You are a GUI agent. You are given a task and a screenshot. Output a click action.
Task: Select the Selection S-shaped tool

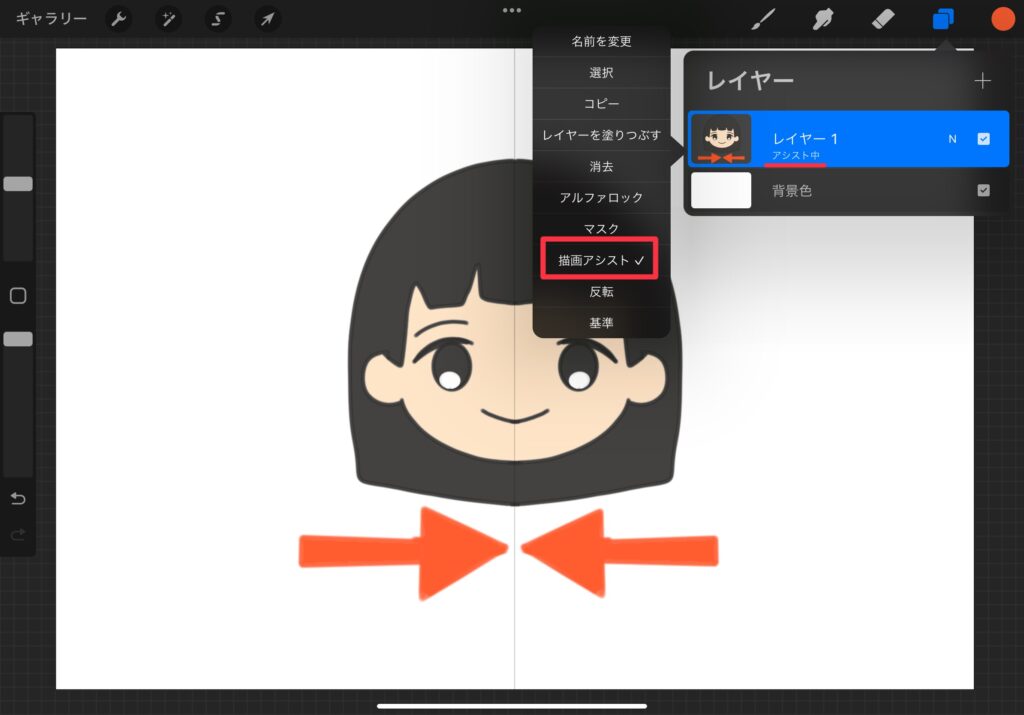pos(217,19)
